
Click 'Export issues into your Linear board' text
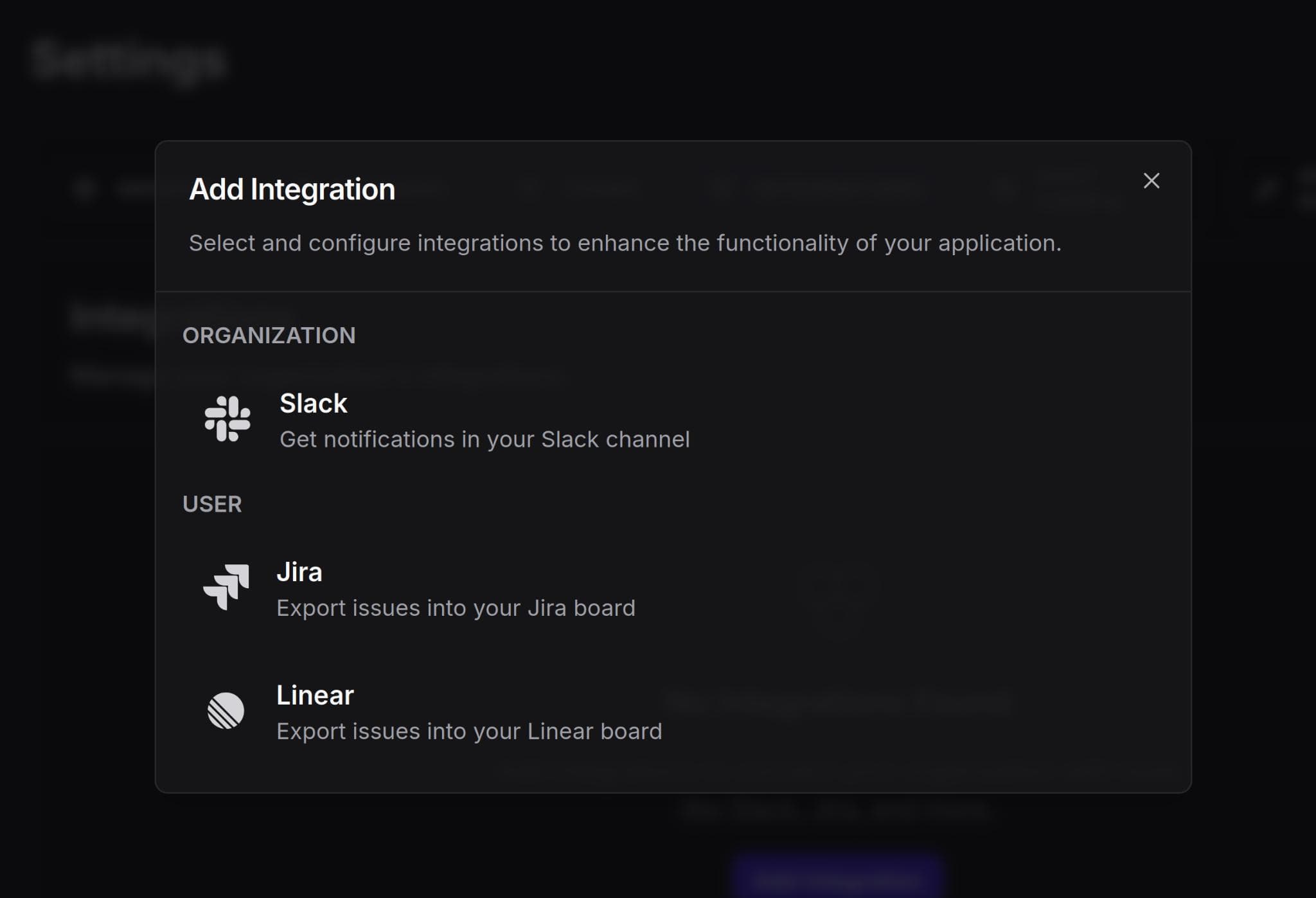click(469, 732)
